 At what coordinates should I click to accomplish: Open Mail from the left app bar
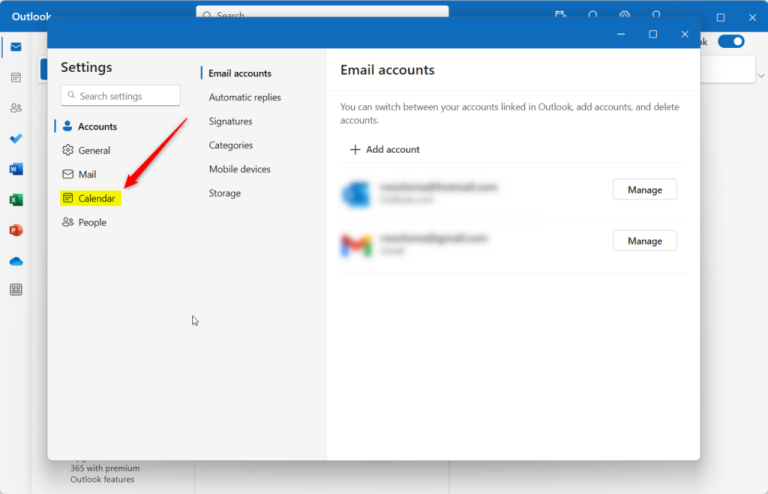(16, 47)
